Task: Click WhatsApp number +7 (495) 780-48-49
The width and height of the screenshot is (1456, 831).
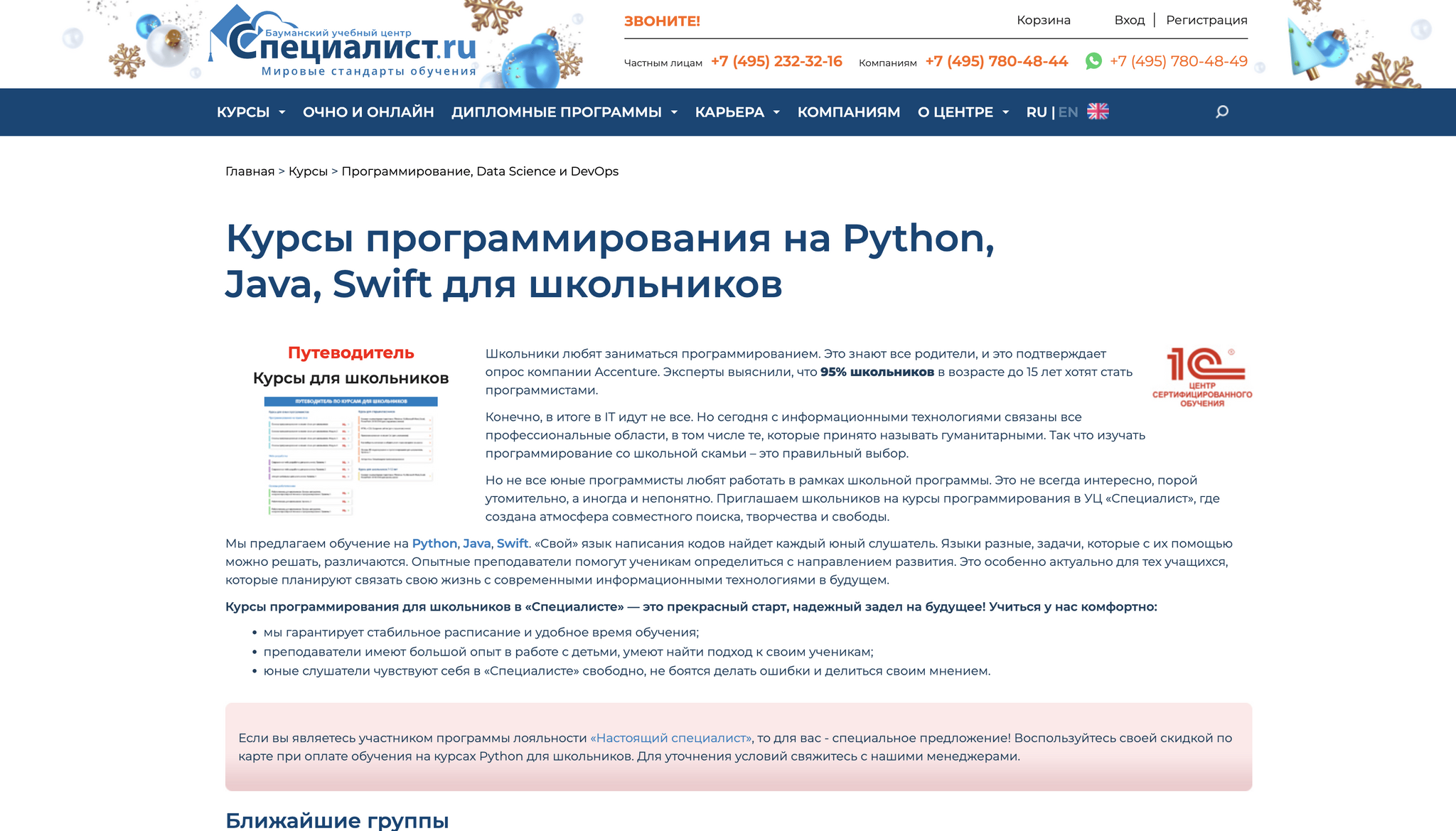Action: click(1179, 61)
